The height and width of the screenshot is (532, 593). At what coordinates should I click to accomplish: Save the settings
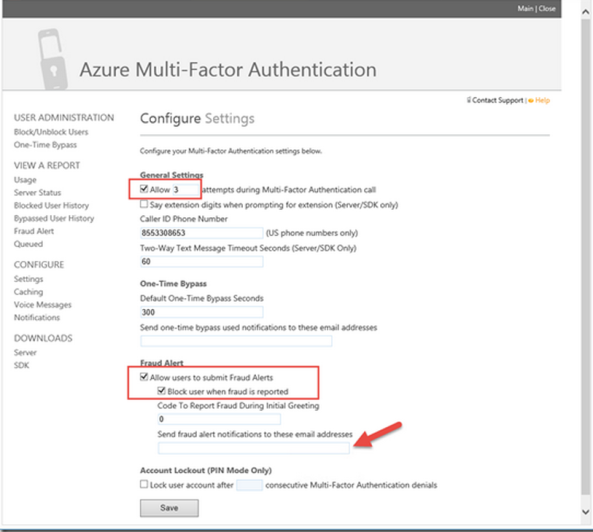pyautogui.click(x=169, y=508)
